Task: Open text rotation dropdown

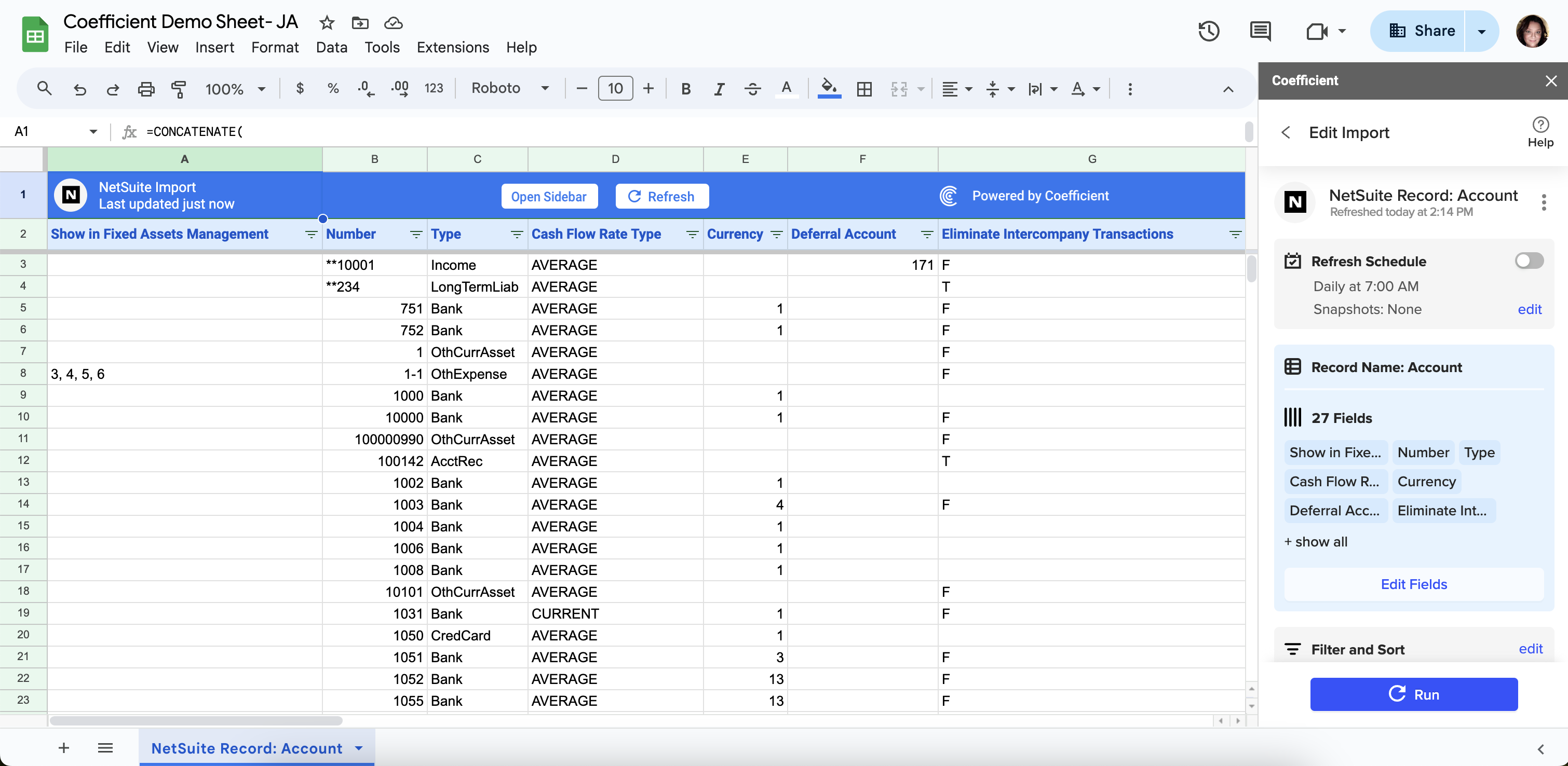Action: (x=1085, y=89)
